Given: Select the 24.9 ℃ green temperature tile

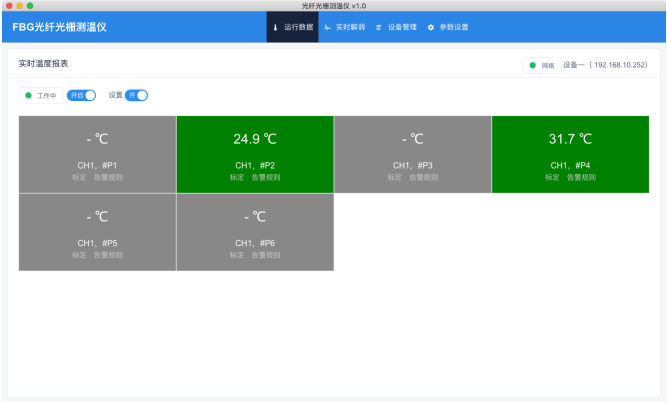Looking at the screenshot, I should (x=255, y=140).
